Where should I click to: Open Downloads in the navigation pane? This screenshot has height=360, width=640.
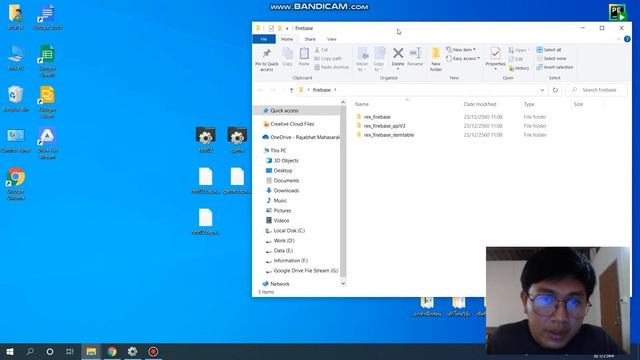(286, 190)
